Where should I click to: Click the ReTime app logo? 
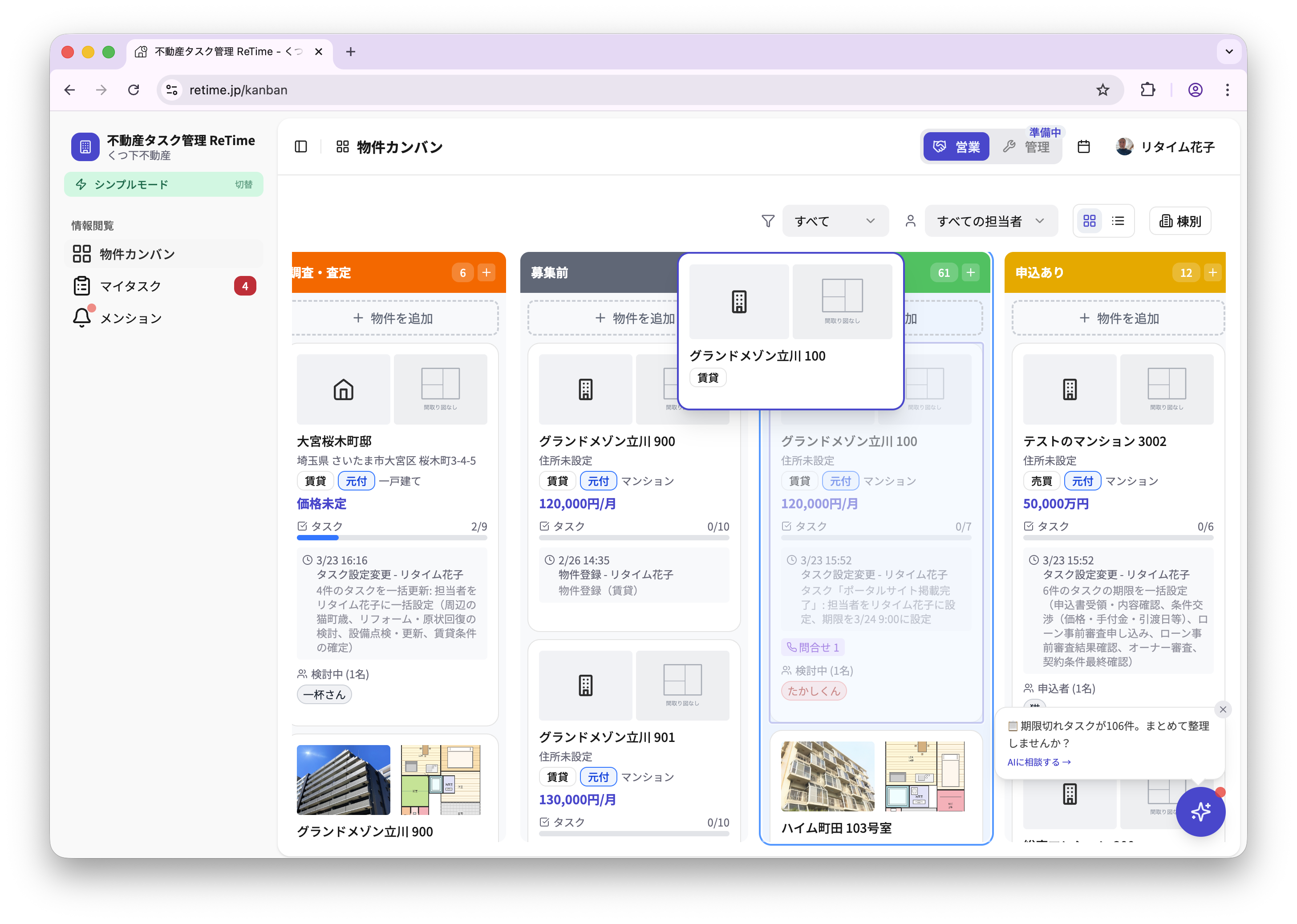85,147
